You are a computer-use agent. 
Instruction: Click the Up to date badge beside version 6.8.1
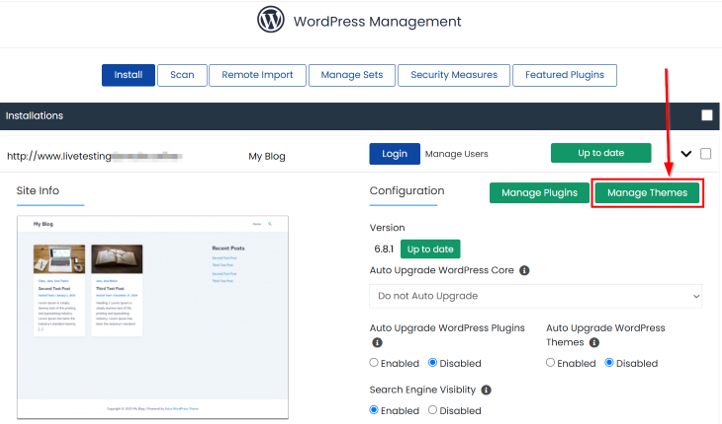pos(430,250)
